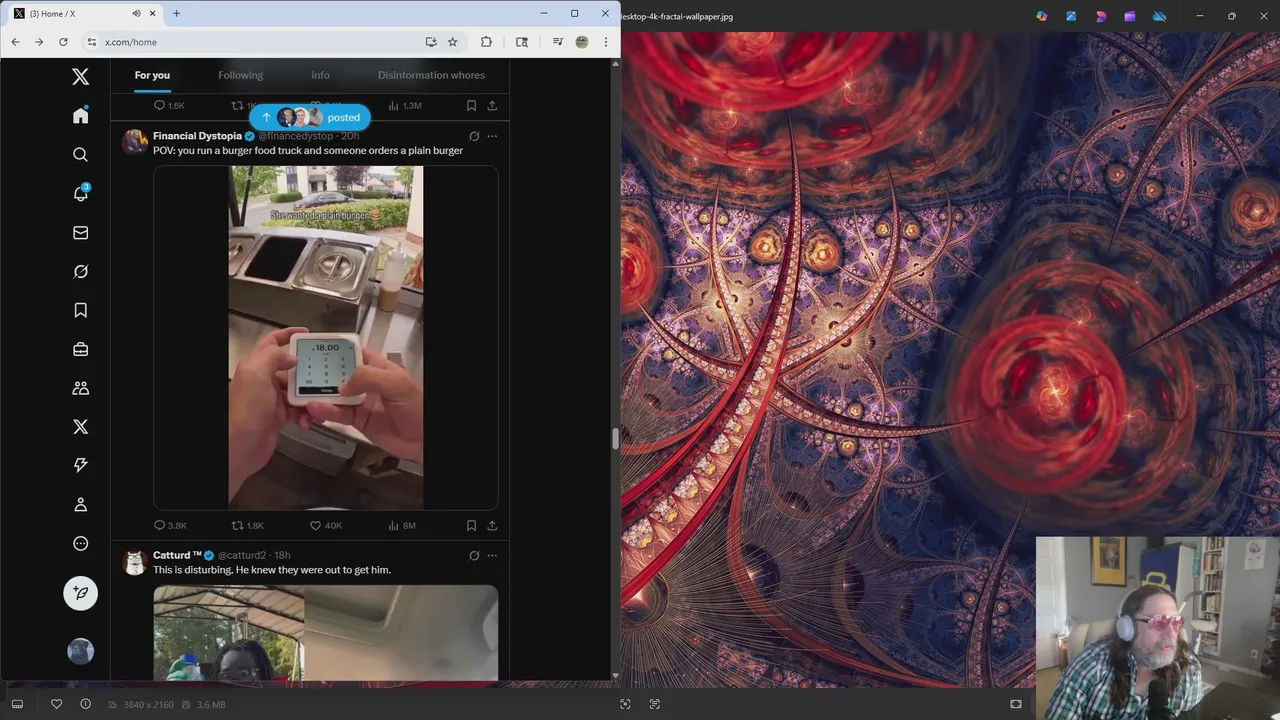Click the compose Post button
This screenshot has height=720, width=1280.
pyautogui.click(x=81, y=593)
